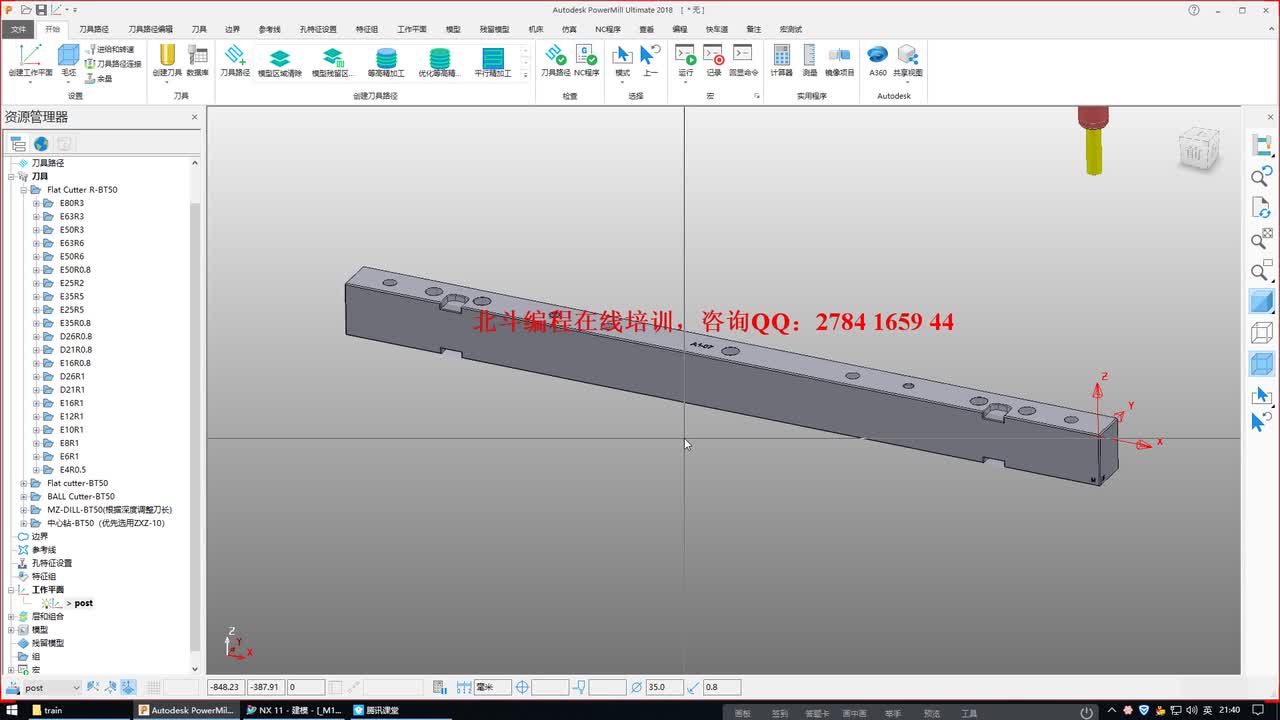
Task: Switch to the 刀具路径 ribbon tab
Action: coord(94,29)
